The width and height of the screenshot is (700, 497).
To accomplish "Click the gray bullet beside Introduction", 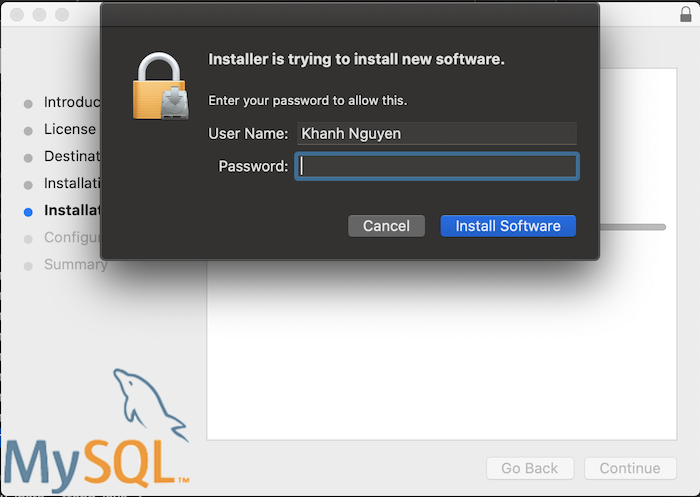I will click(28, 104).
